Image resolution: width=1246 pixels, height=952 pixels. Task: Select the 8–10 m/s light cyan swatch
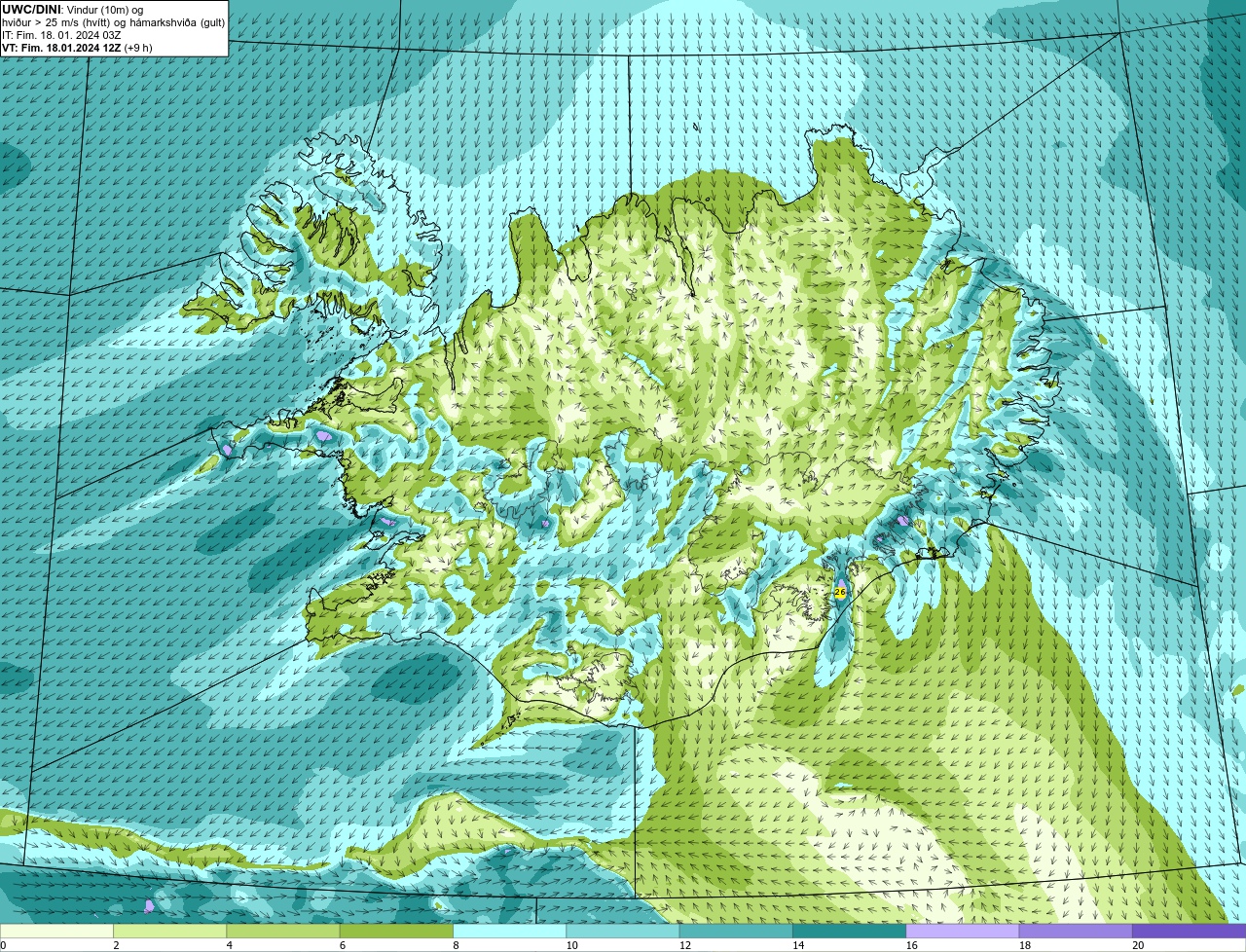510,932
